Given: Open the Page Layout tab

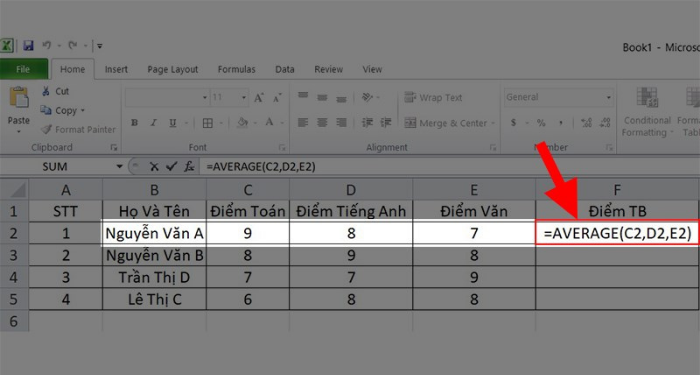Looking at the screenshot, I should click(x=172, y=69).
